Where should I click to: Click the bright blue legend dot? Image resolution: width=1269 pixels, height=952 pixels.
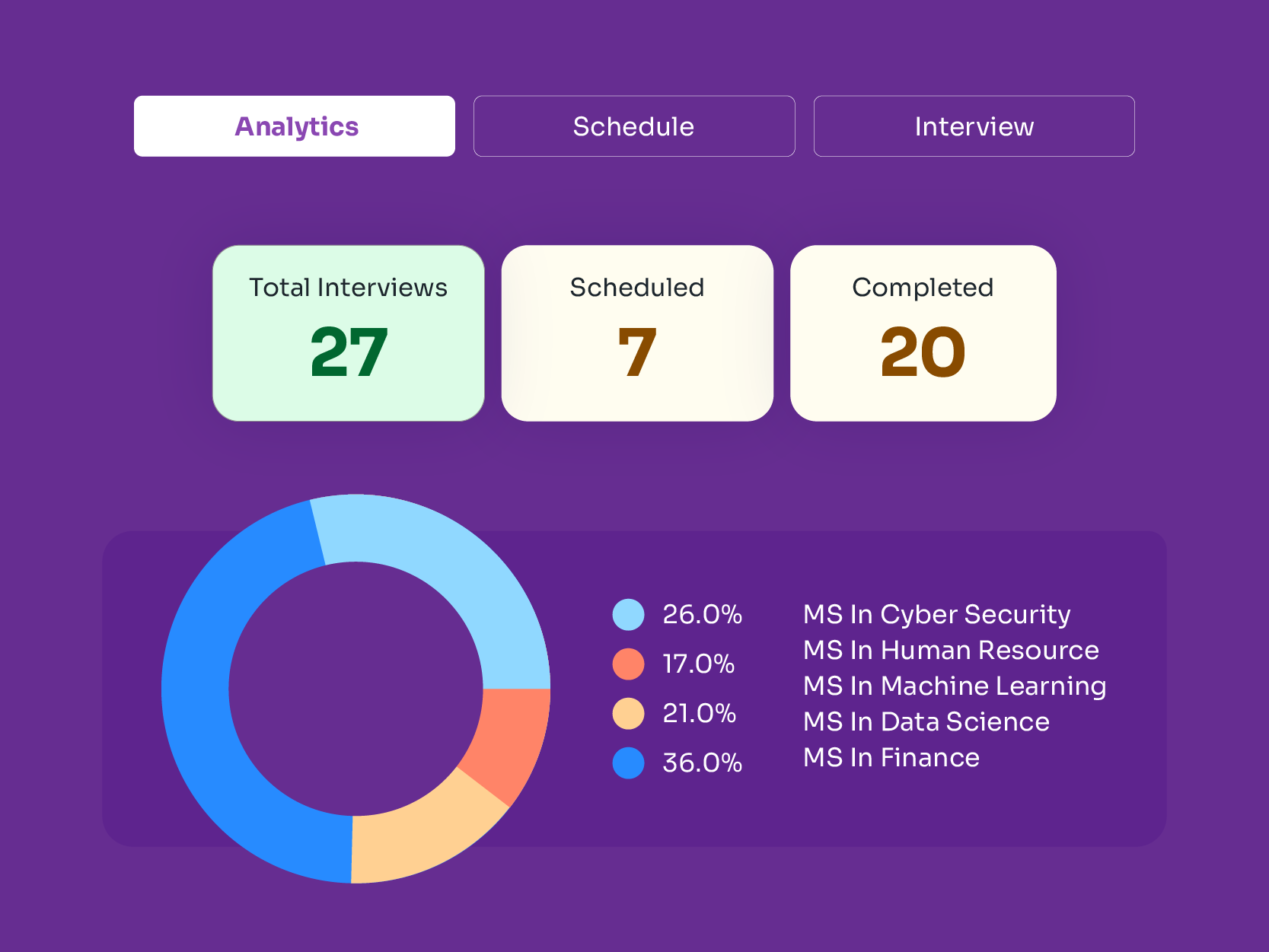click(628, 763)
